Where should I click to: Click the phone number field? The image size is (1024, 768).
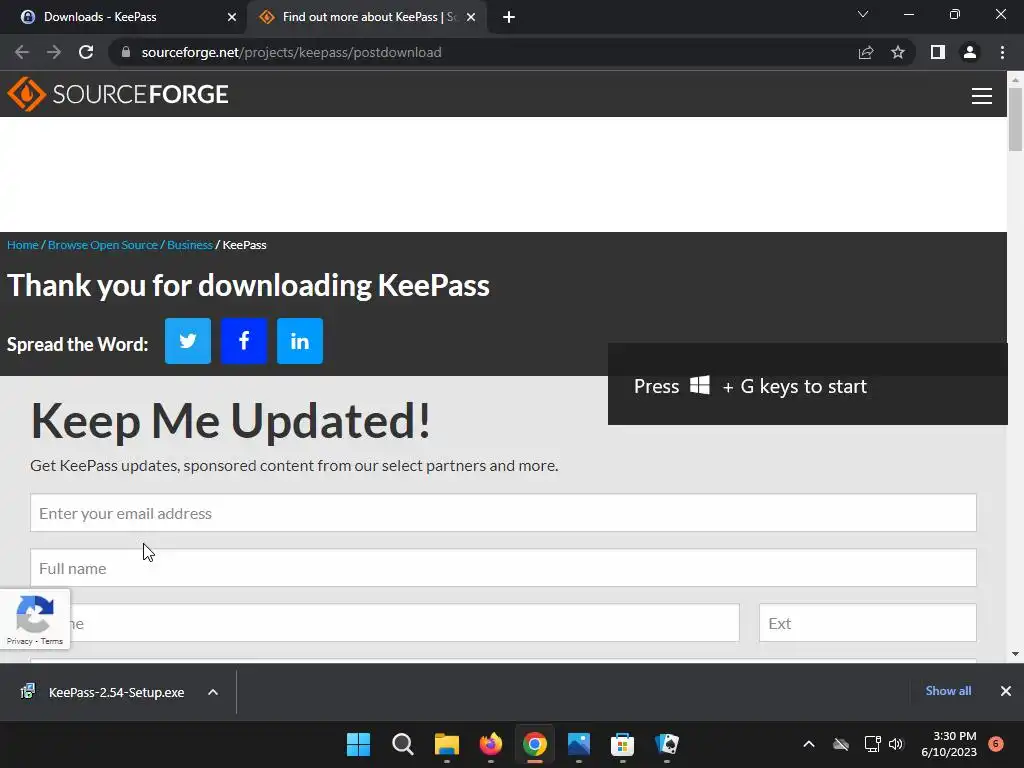385,622
